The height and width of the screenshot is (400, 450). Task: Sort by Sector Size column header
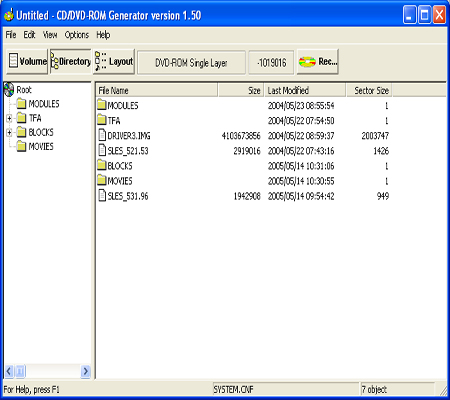[x=369, y=90]
